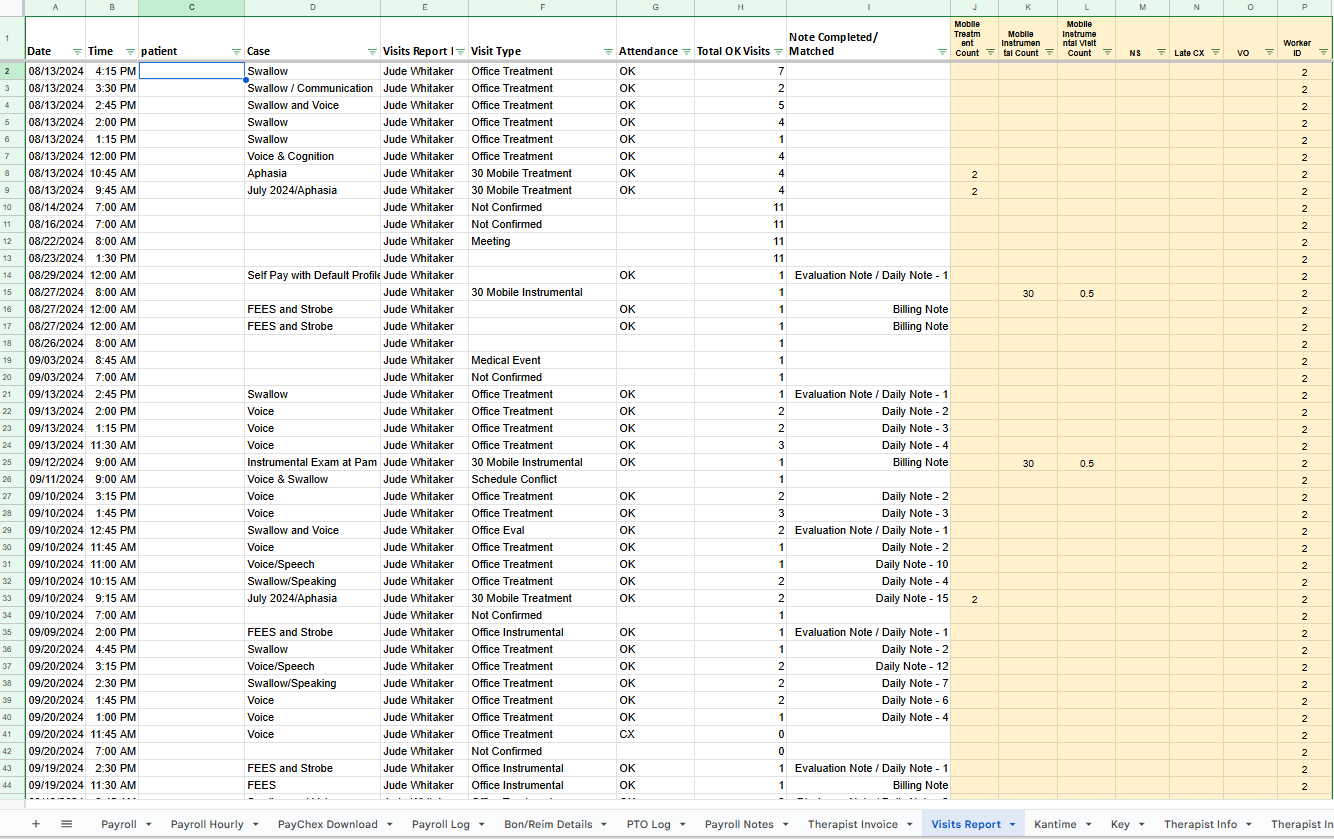The height and width of the screenshot is (839, 1334).
Task: Select the 'CX' attendance cell
Action: pyautogui.click(x=656, y=734)
